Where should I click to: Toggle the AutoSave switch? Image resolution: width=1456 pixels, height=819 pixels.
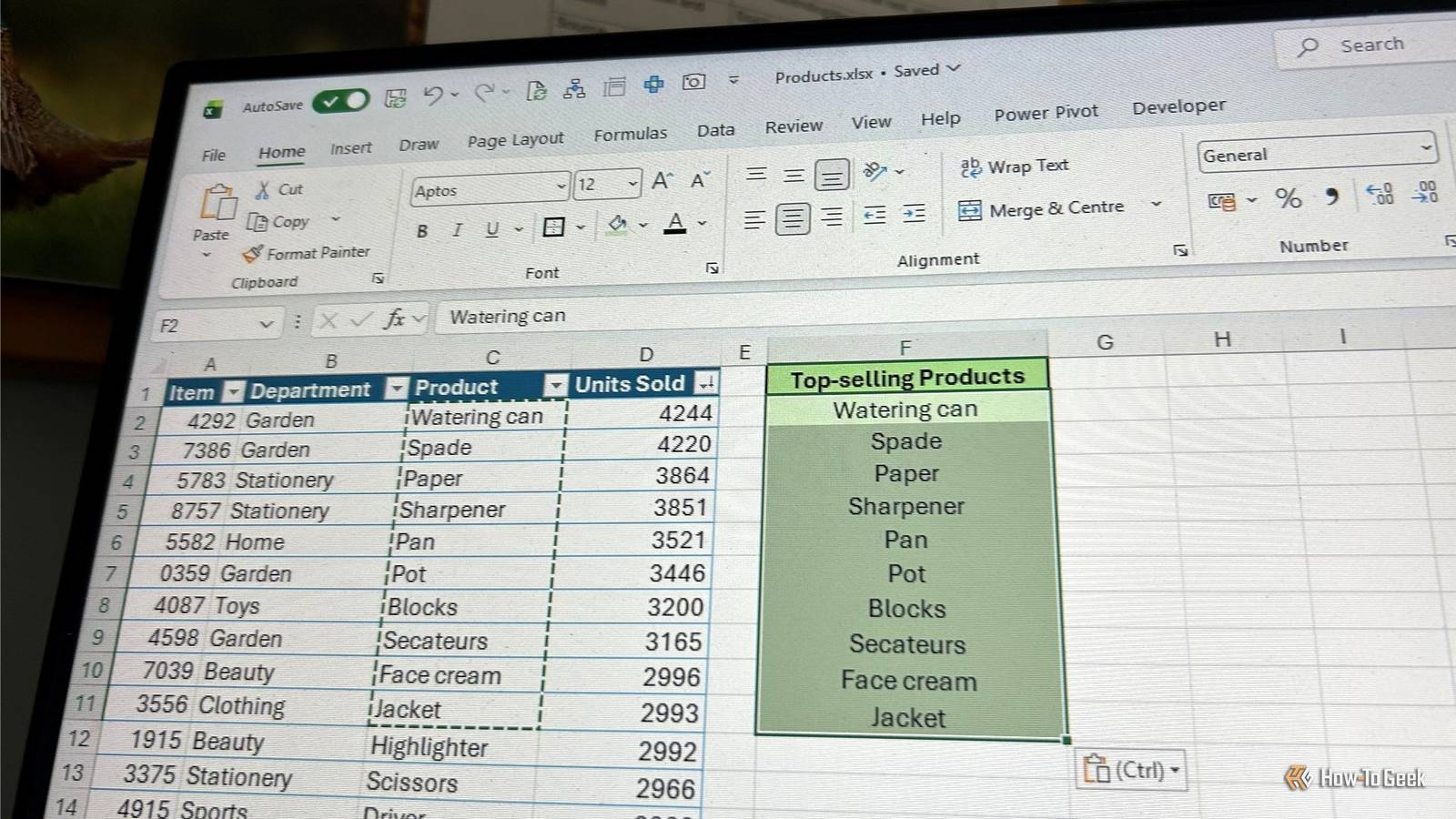click(341, 101)
